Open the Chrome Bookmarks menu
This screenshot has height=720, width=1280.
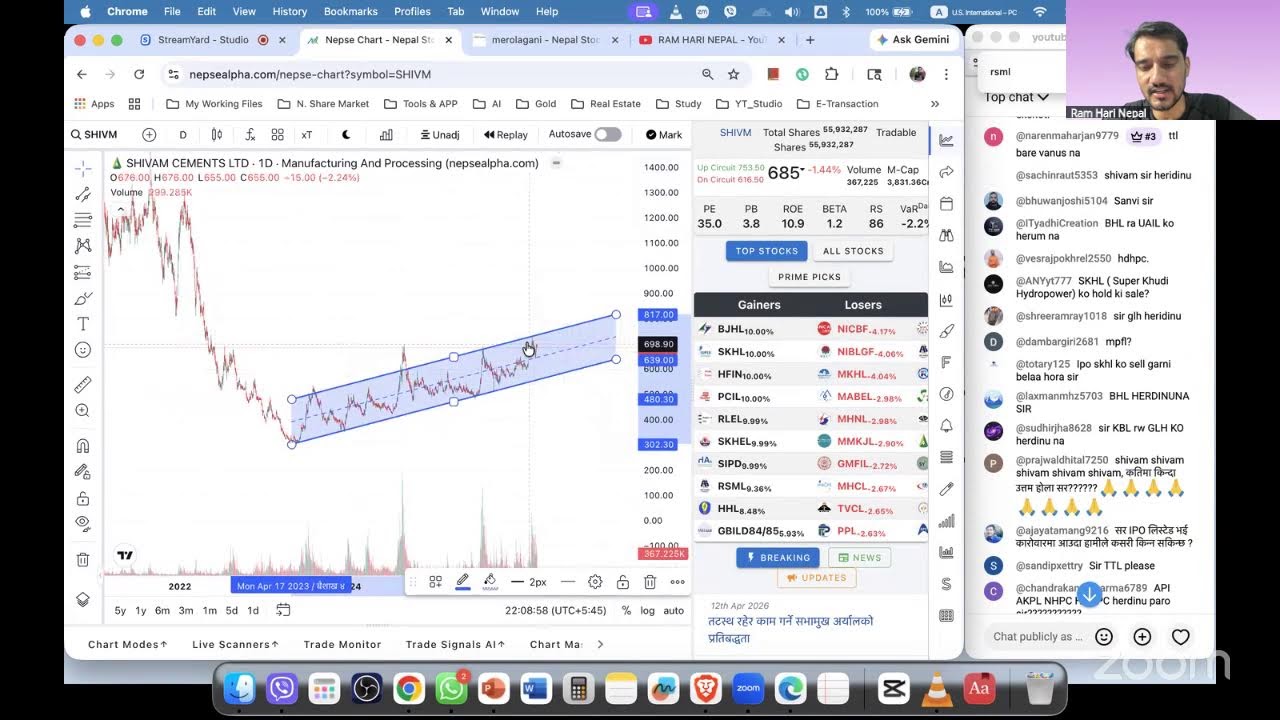[350, 11]
